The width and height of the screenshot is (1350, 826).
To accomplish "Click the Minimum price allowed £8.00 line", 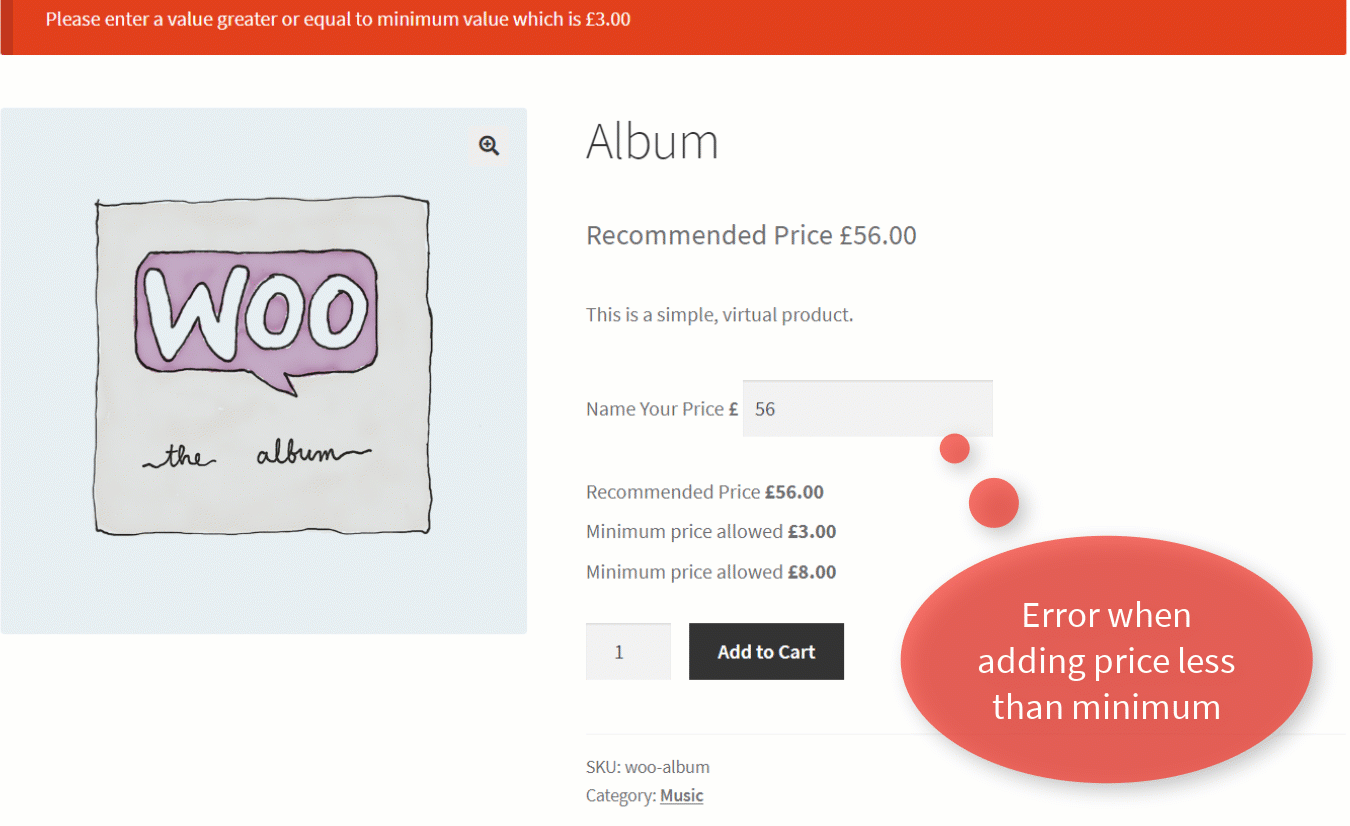I will point(710,572).
